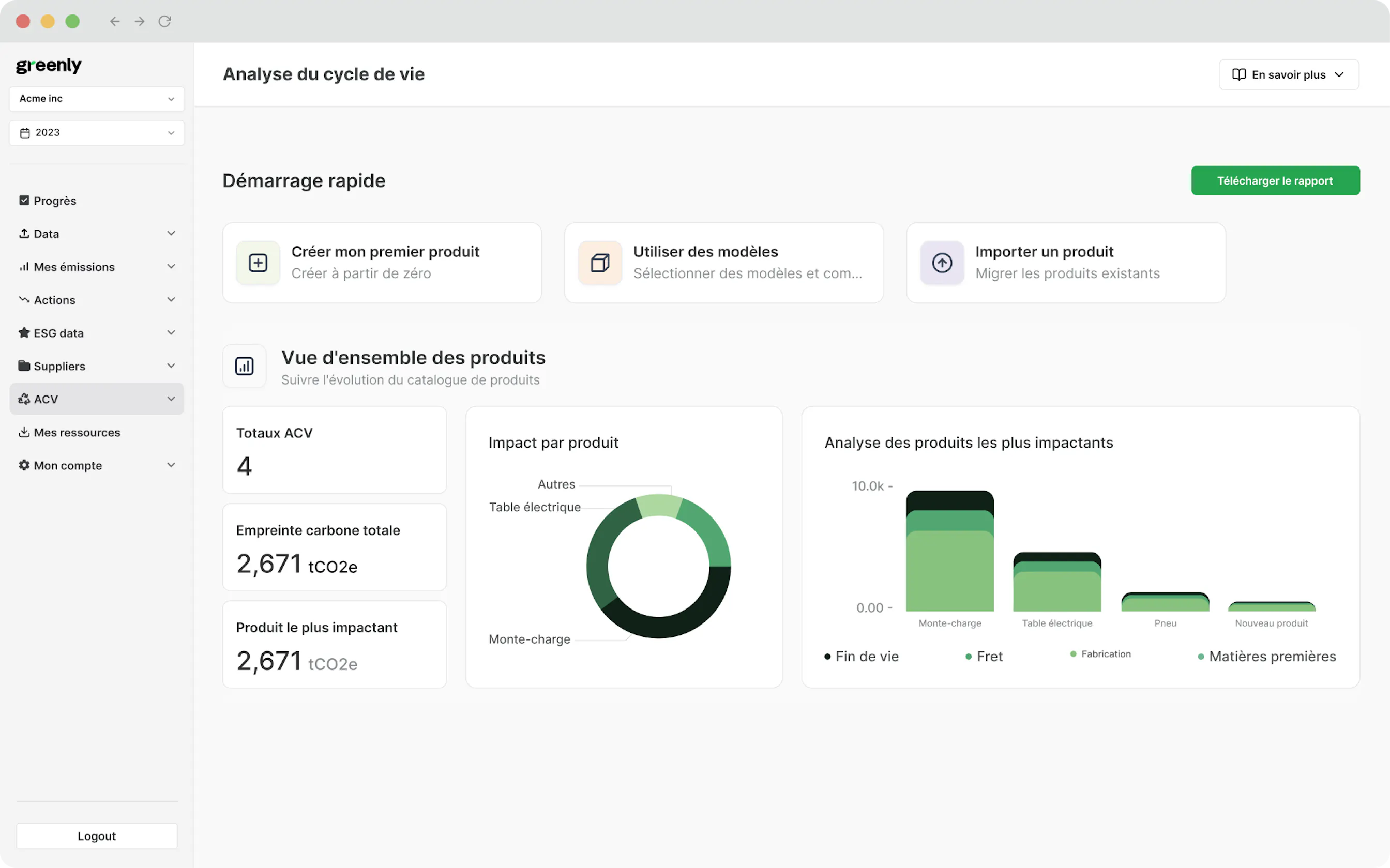Click the cube icon for Utiliser des modèles

(600, 263)
